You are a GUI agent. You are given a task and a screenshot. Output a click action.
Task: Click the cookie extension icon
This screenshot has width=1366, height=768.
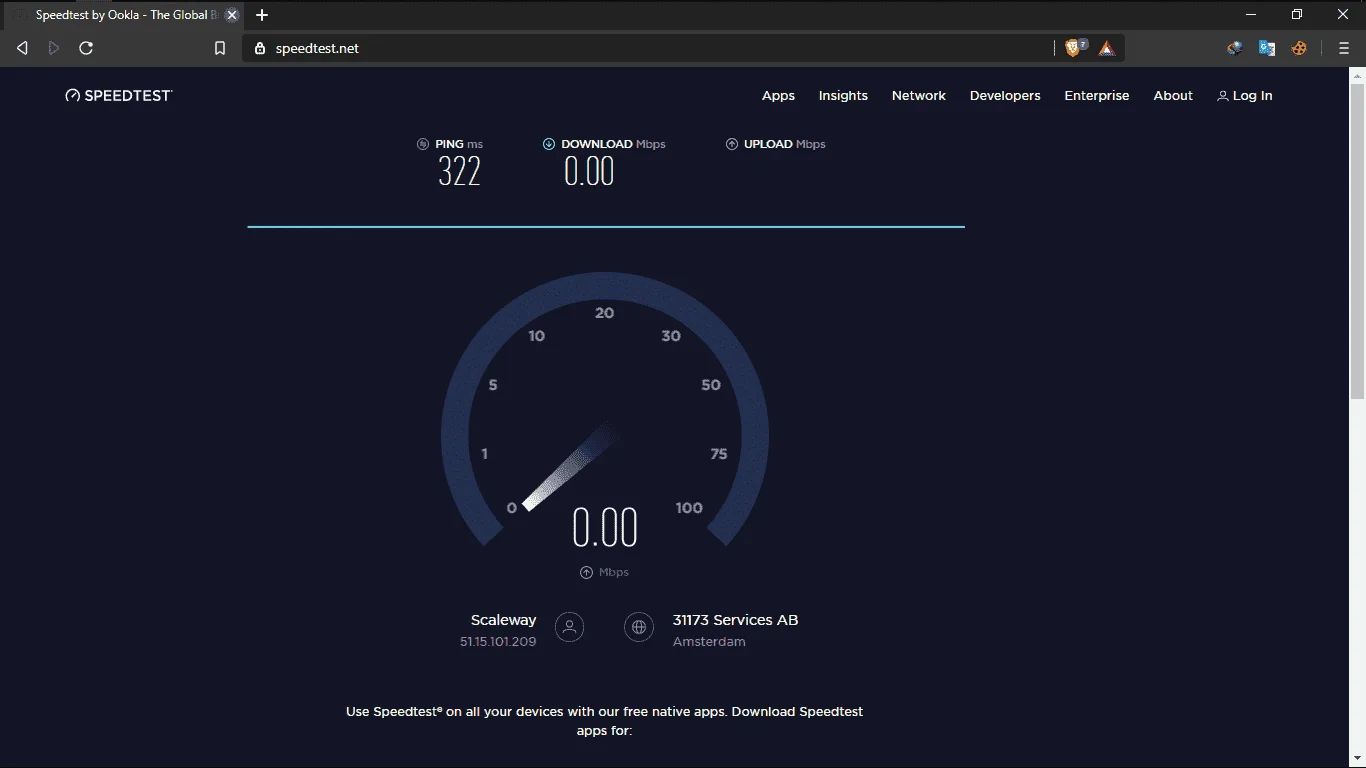[1299, 48]
